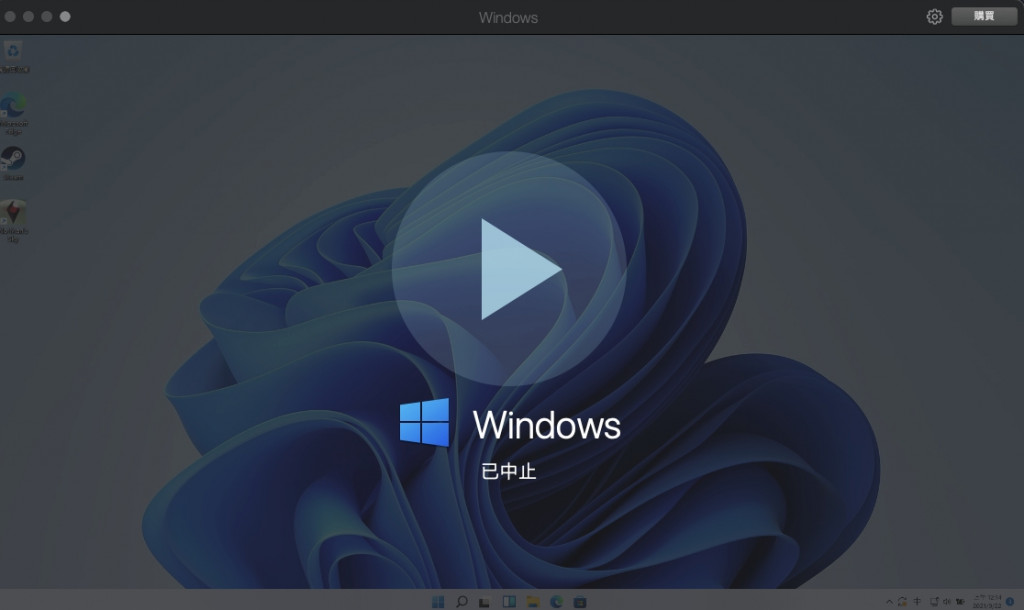Click the blue Windows logo on the overlay
Viewport: 1024px width, 610px height.
pos(424,423)
